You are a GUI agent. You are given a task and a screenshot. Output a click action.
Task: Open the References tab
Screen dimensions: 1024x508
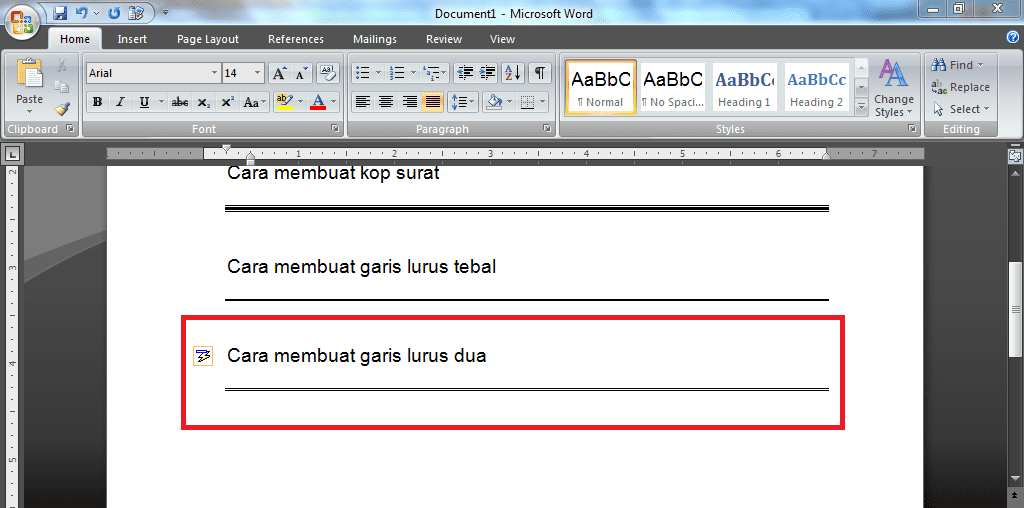pyautogui.click(x=296, y=39)
